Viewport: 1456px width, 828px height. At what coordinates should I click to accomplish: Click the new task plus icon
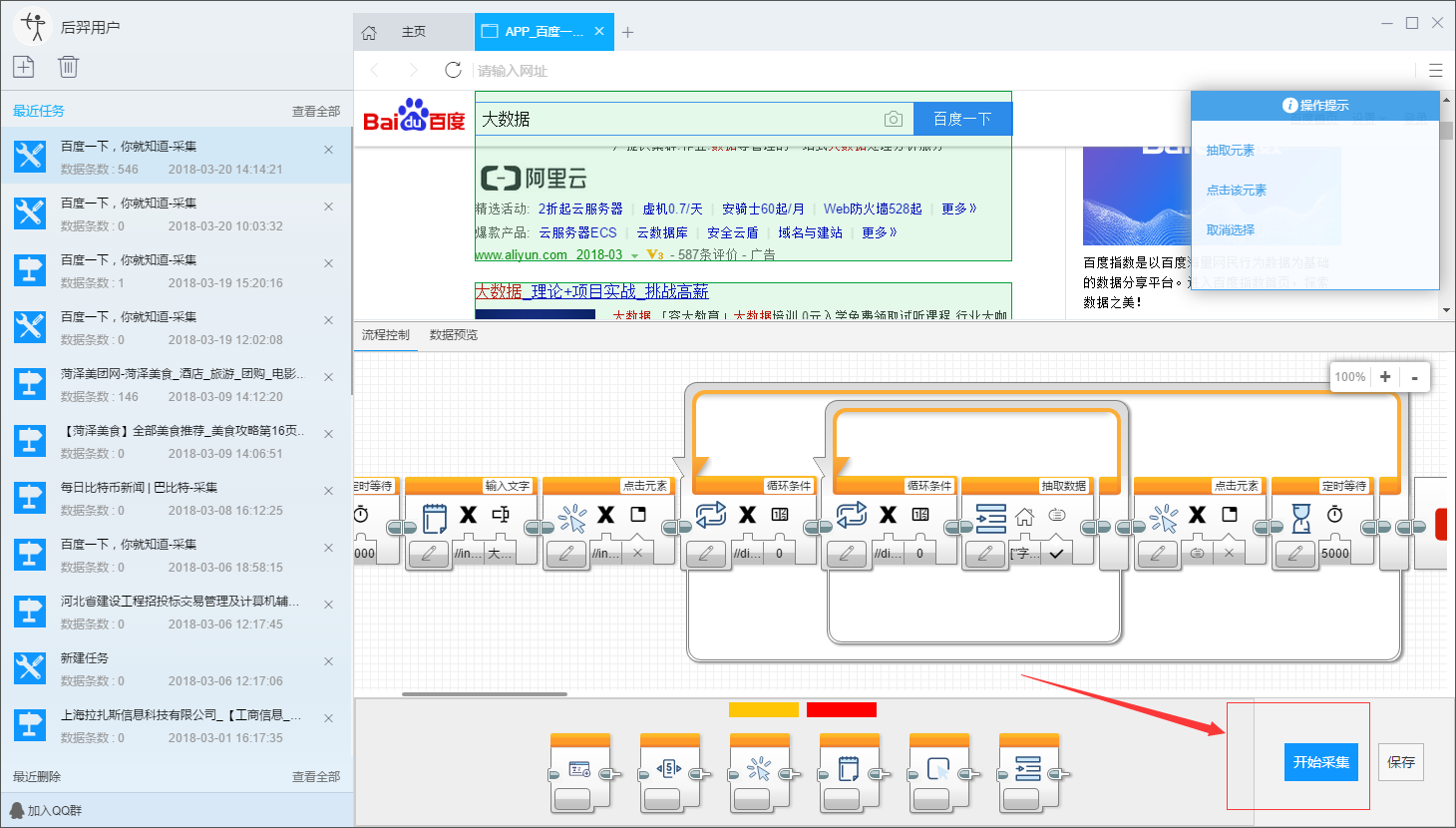point(24,67)
